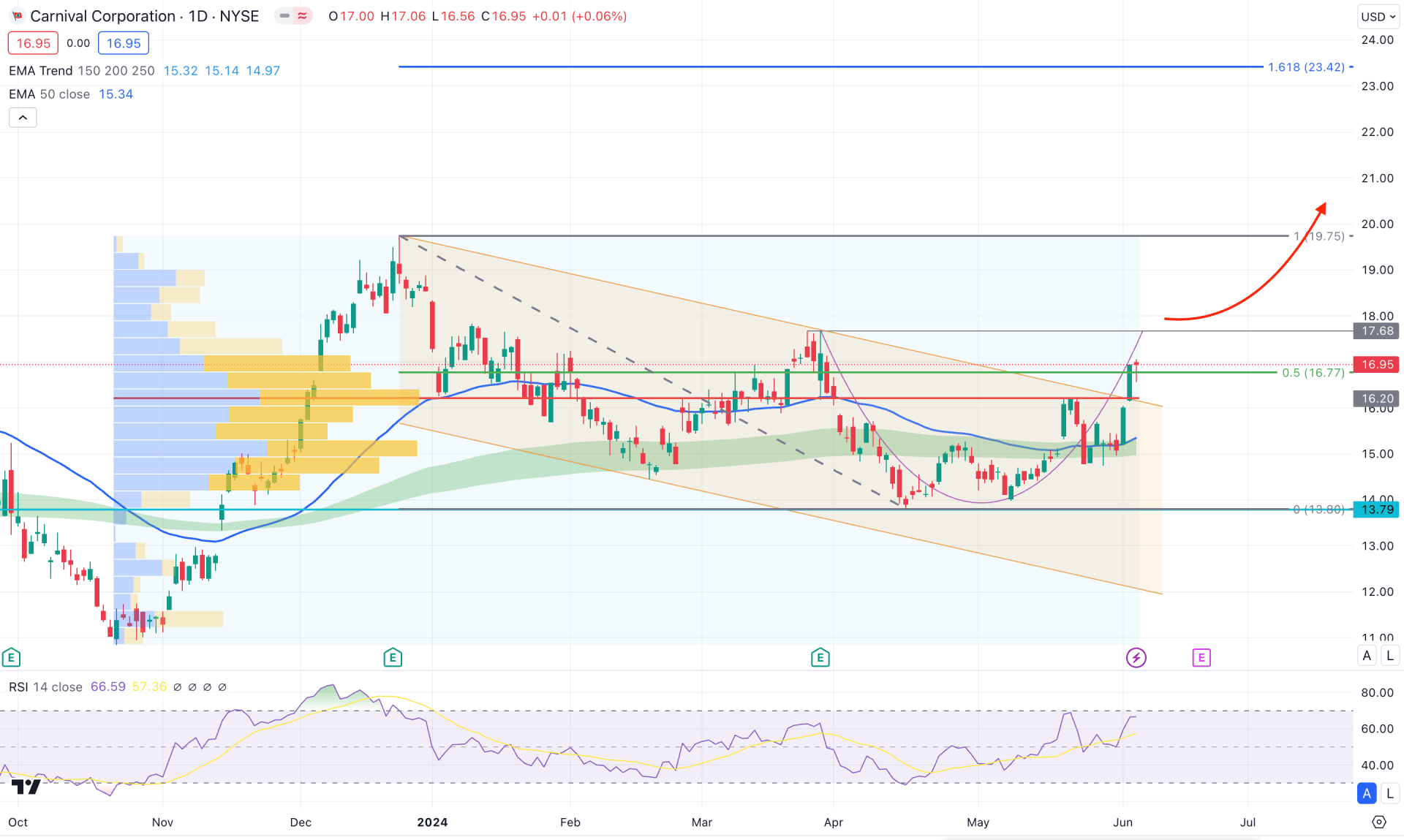Click the 0 (13.80) Fibonacci label
The image size is (1404, 840).
(x=1319, y=510)
